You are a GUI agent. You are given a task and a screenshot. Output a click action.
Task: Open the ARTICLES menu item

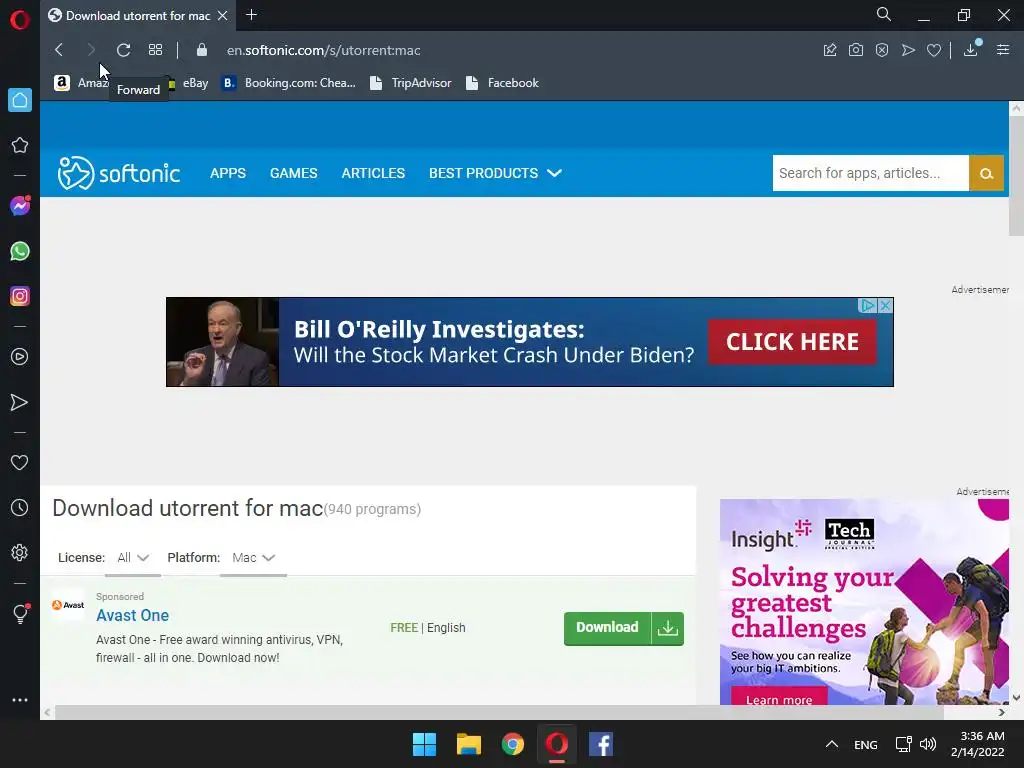pos(373,173)
